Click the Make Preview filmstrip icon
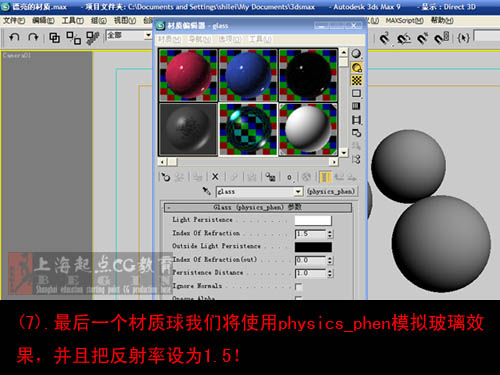The height and width of the screenshot is (375, 500). pyautogui.click(x=356, y=120)
